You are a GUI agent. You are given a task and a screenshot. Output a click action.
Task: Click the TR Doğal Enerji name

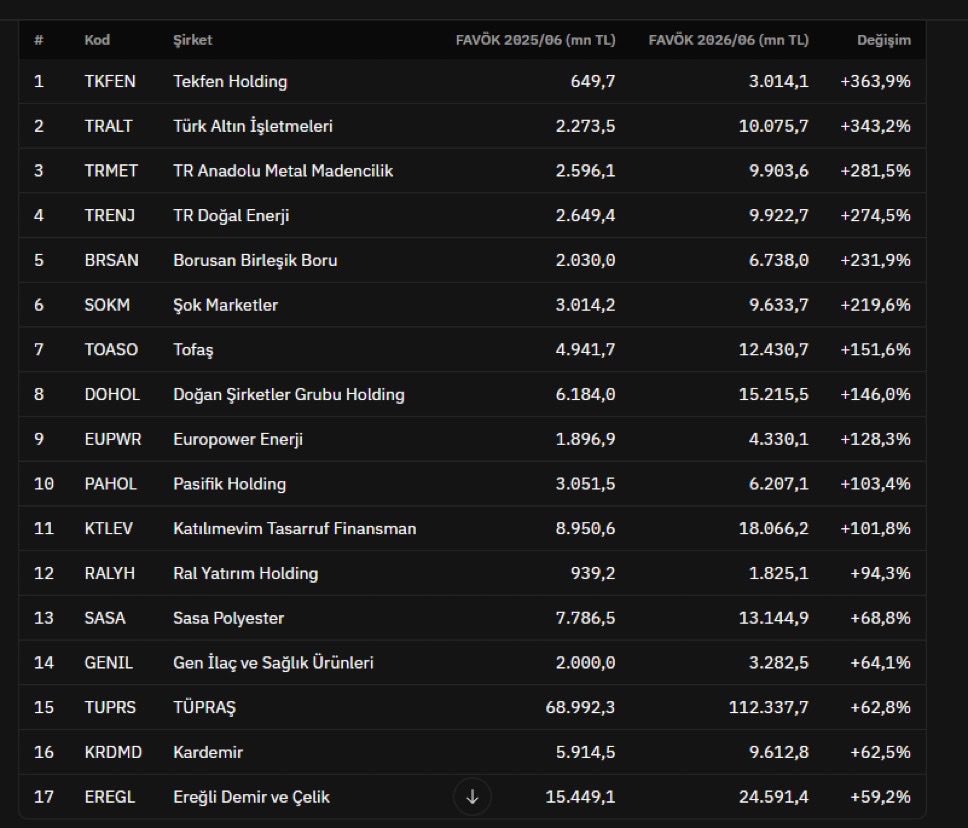(x=232, y=215)
